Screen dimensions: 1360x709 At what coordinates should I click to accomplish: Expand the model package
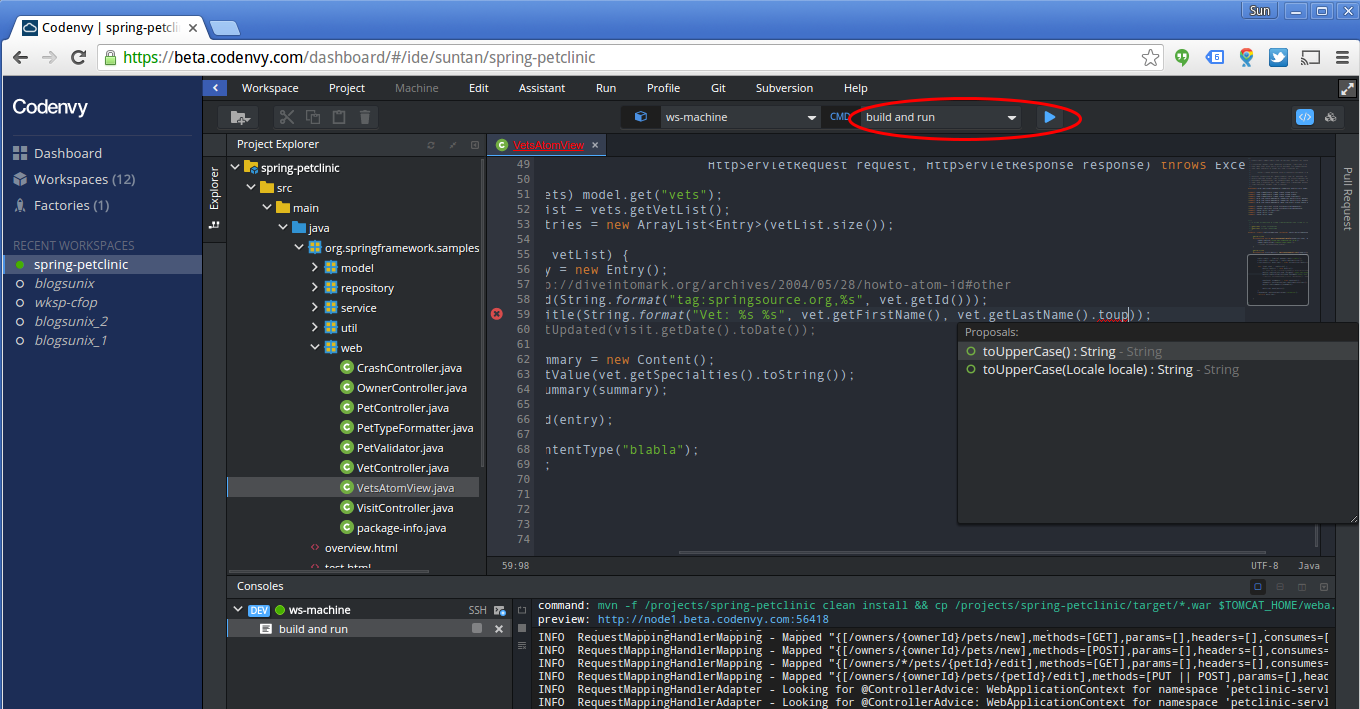click(315, 268)
